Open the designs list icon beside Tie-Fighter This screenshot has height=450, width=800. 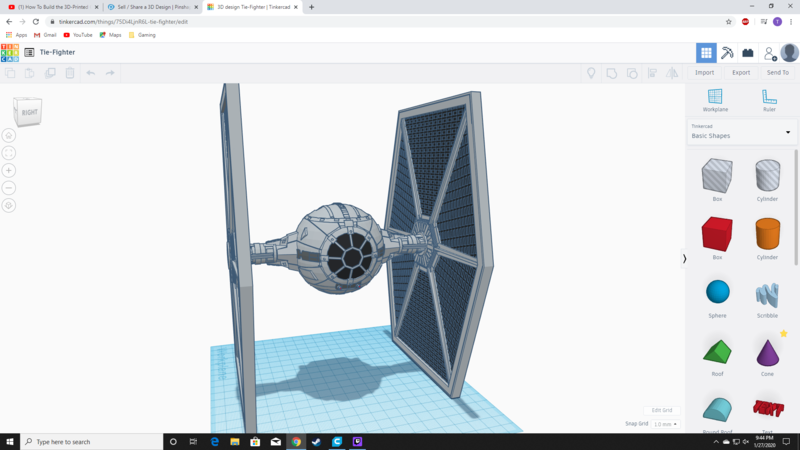pos(29,52)
